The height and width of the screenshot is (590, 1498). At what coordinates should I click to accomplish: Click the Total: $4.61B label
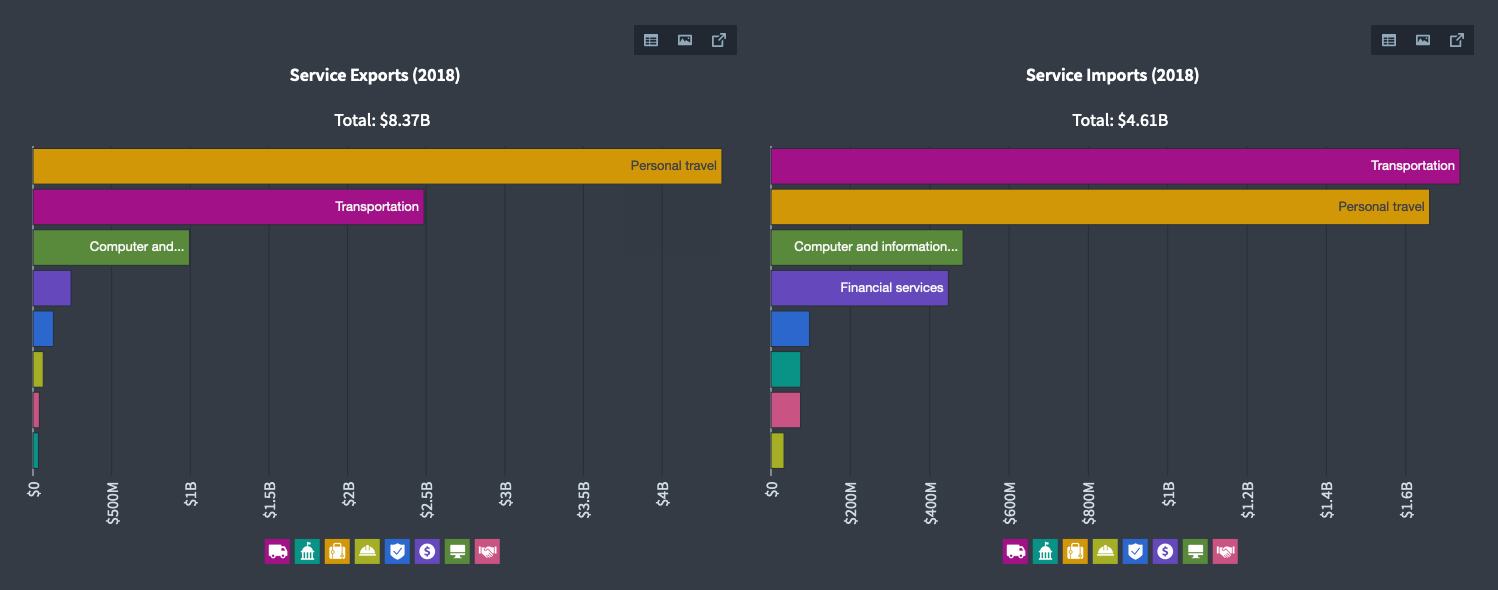tap(1120, 120)
